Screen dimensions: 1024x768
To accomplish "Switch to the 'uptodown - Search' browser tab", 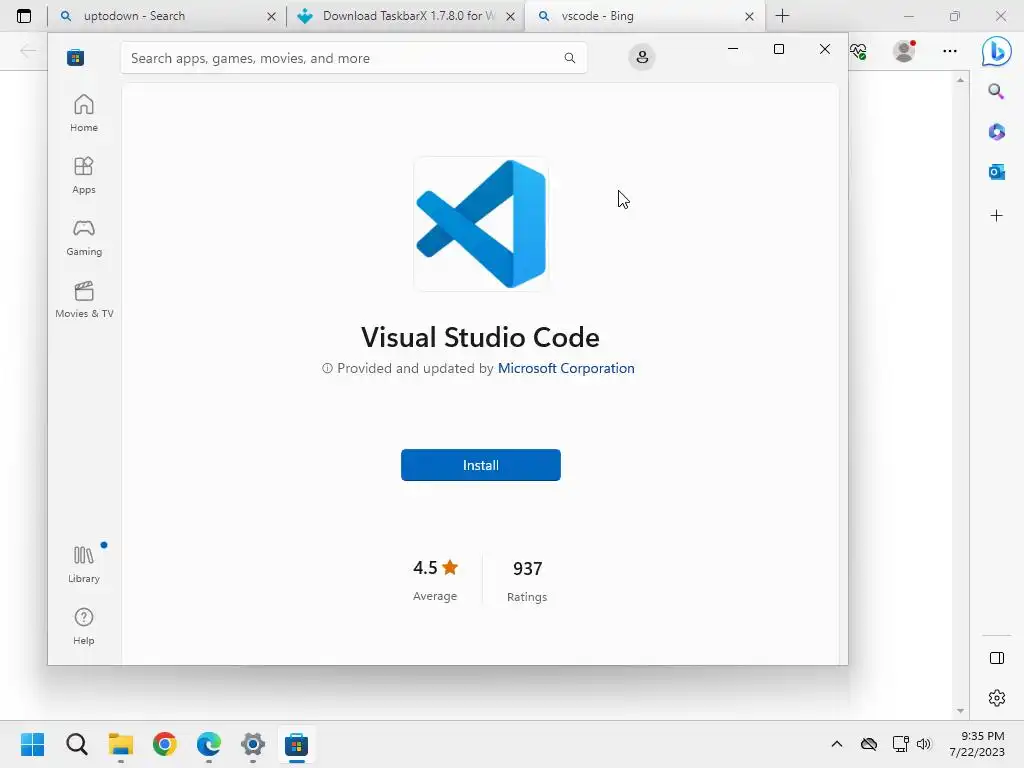I will pos(167,16).
